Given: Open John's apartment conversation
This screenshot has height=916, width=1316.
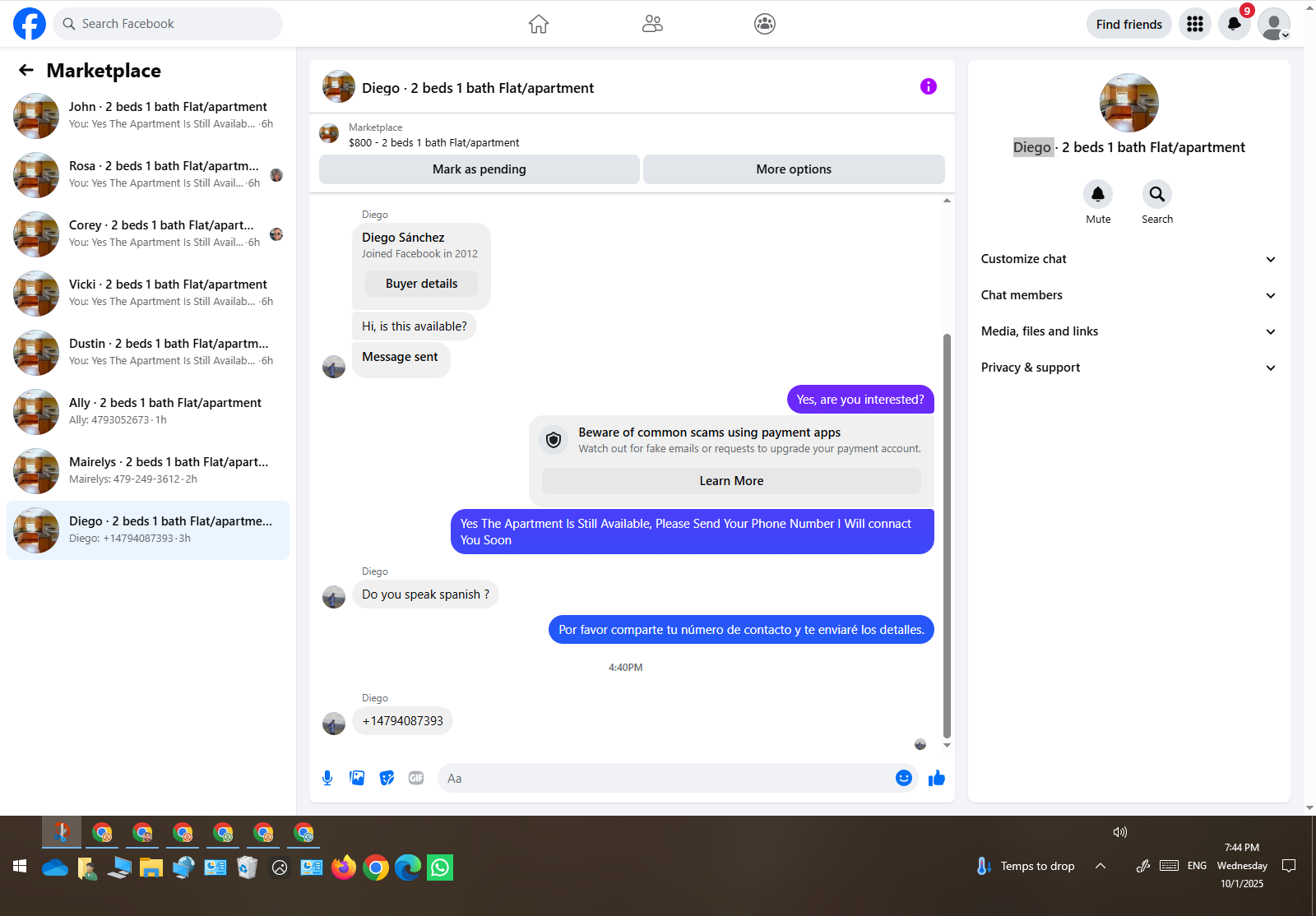Looking at the screenshot, I should click(148, 116).
